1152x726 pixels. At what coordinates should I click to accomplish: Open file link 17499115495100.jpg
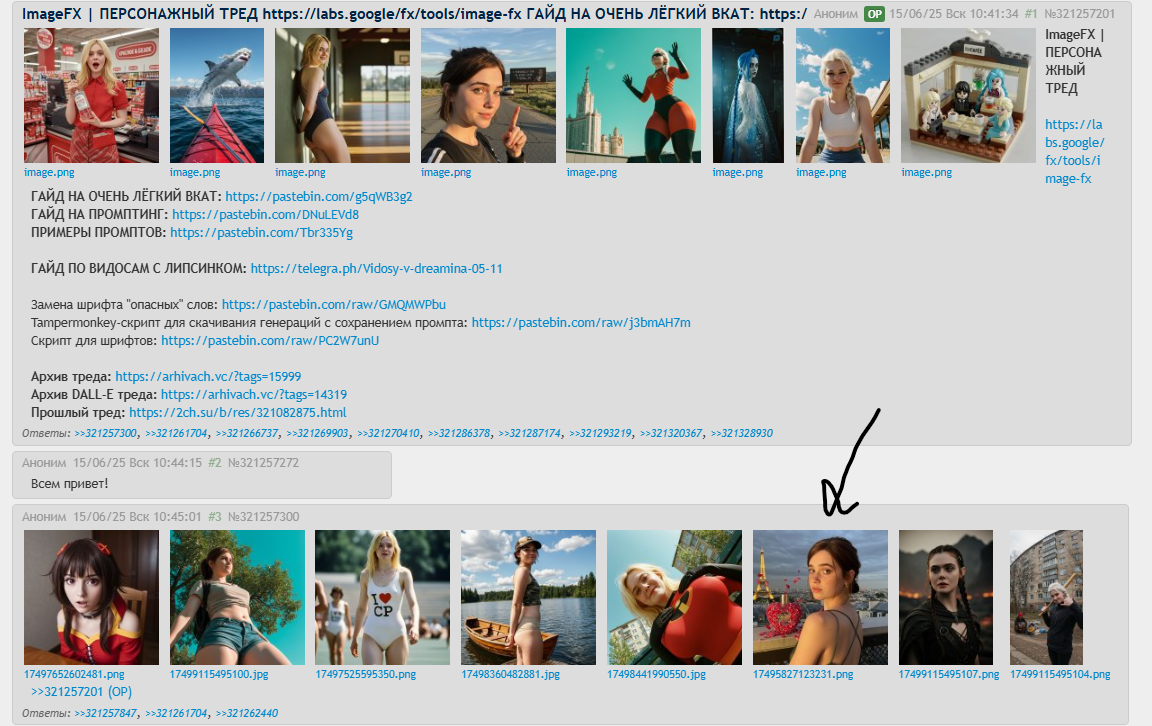pos(219,674)
